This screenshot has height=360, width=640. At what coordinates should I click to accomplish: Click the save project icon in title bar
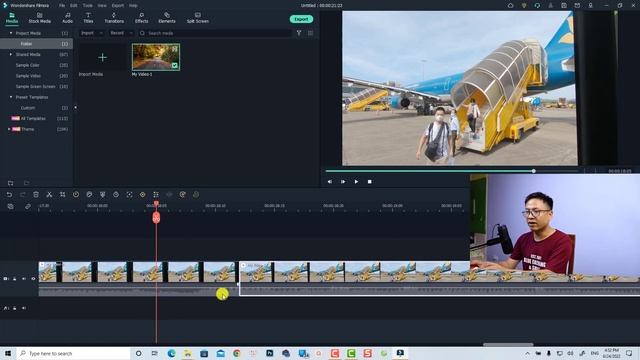[564, 5]
